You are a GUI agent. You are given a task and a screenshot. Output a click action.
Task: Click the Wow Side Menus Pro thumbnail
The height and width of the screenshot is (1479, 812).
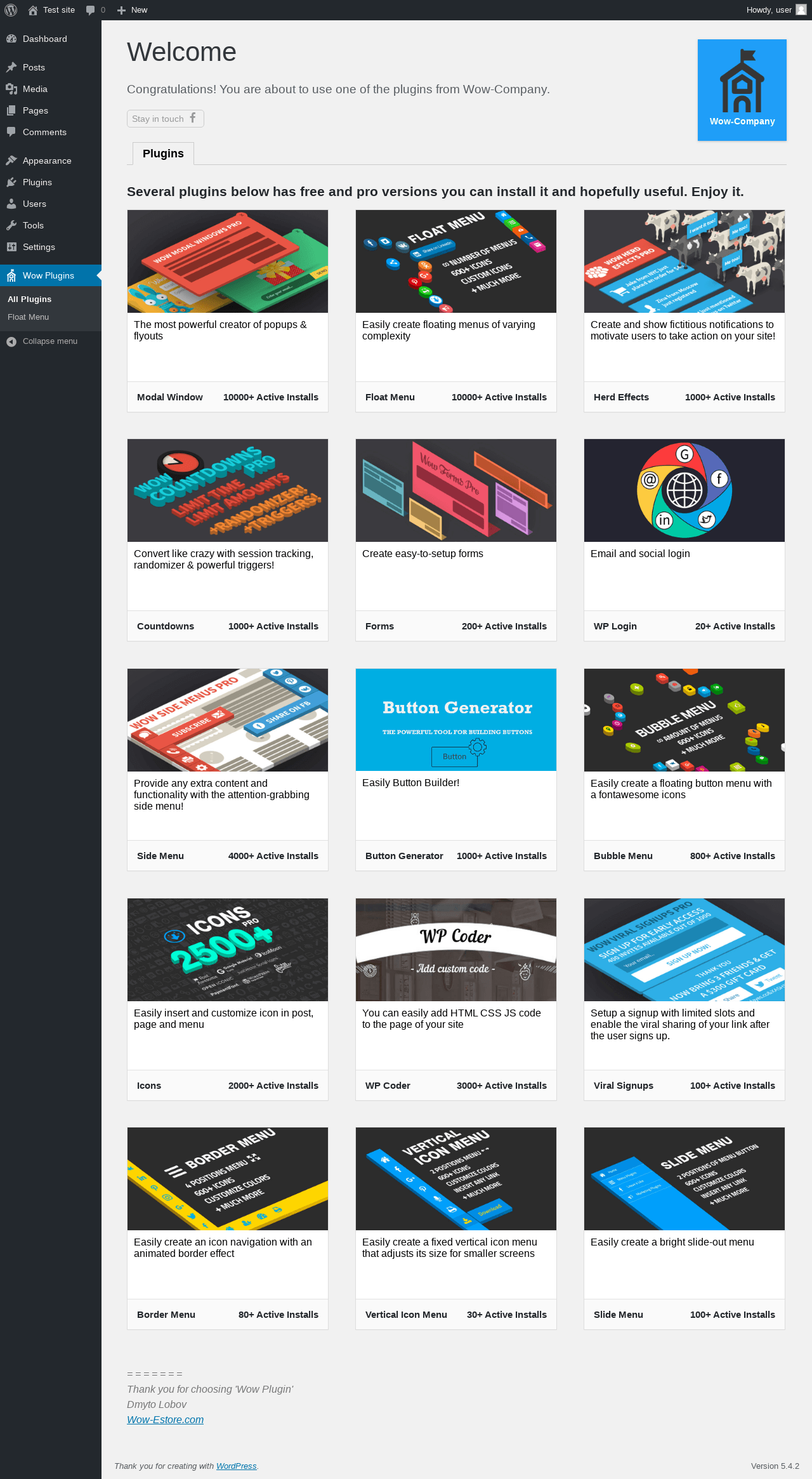[228, 720]
